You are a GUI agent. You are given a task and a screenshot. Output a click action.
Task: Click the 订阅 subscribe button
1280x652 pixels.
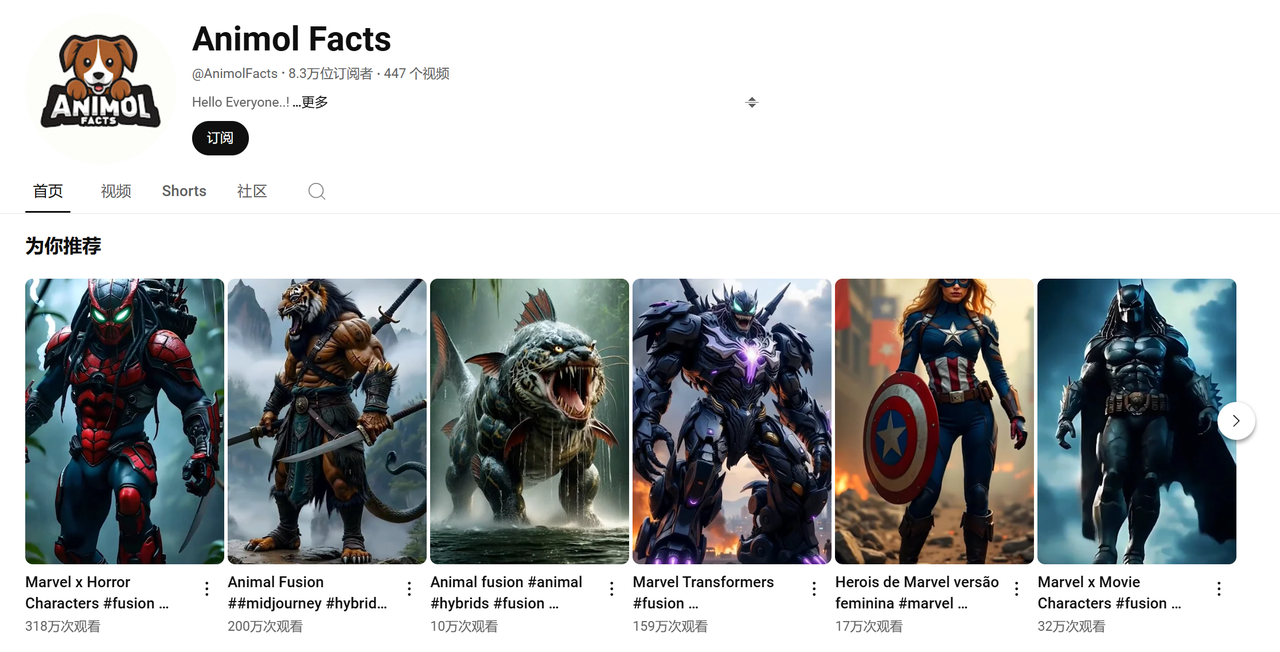pyautogui.click(x=220, y=138)
